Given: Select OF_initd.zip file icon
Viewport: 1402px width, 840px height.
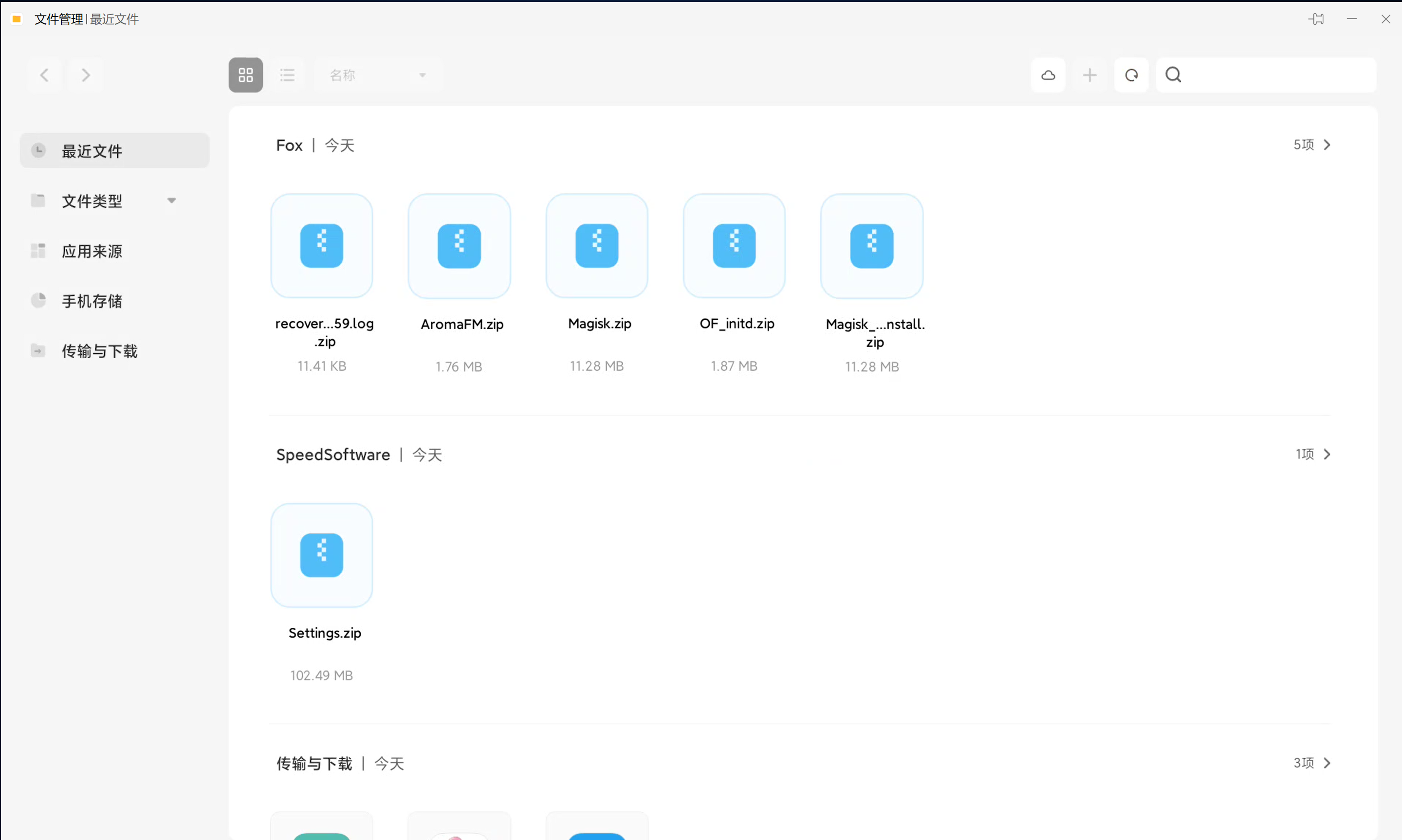Looking at the screenshot, I should tap(734, 246).
